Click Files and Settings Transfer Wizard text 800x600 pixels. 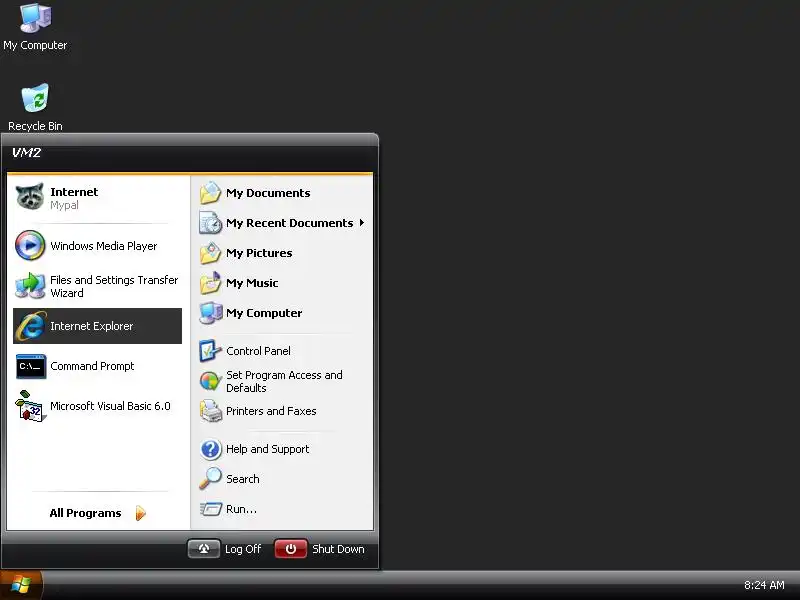coord(114,286)
